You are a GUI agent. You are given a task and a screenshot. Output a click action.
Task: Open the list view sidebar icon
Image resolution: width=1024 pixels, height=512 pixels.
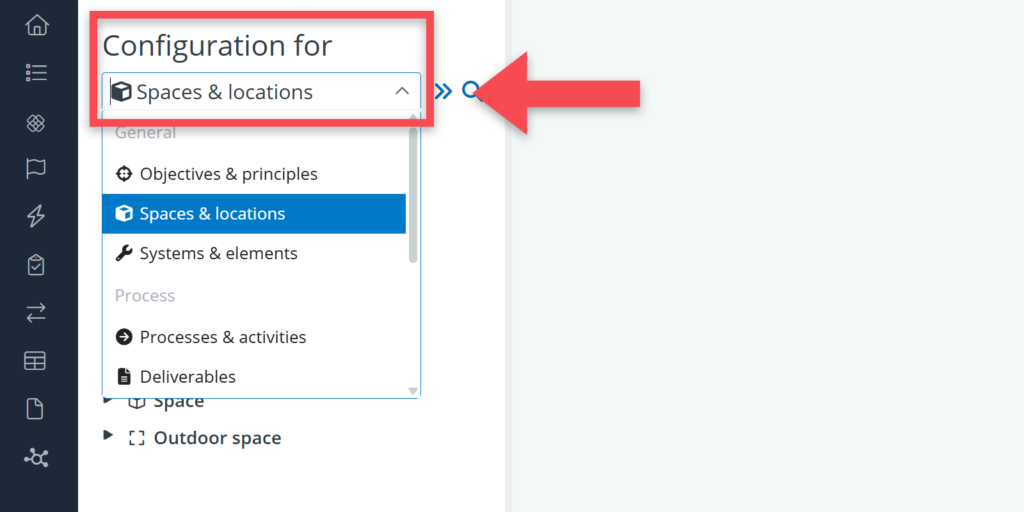(36, 72)
